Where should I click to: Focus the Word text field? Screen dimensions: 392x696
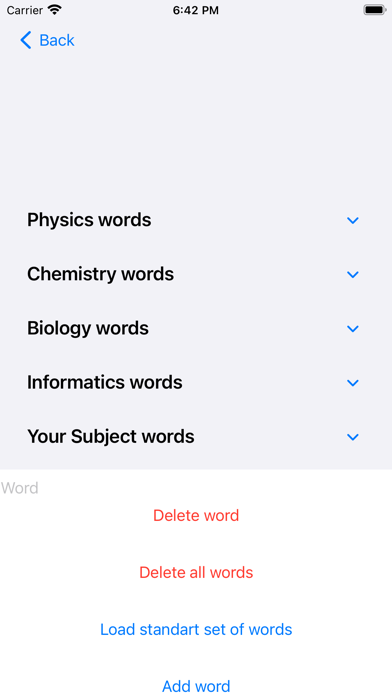coord(196,488)
